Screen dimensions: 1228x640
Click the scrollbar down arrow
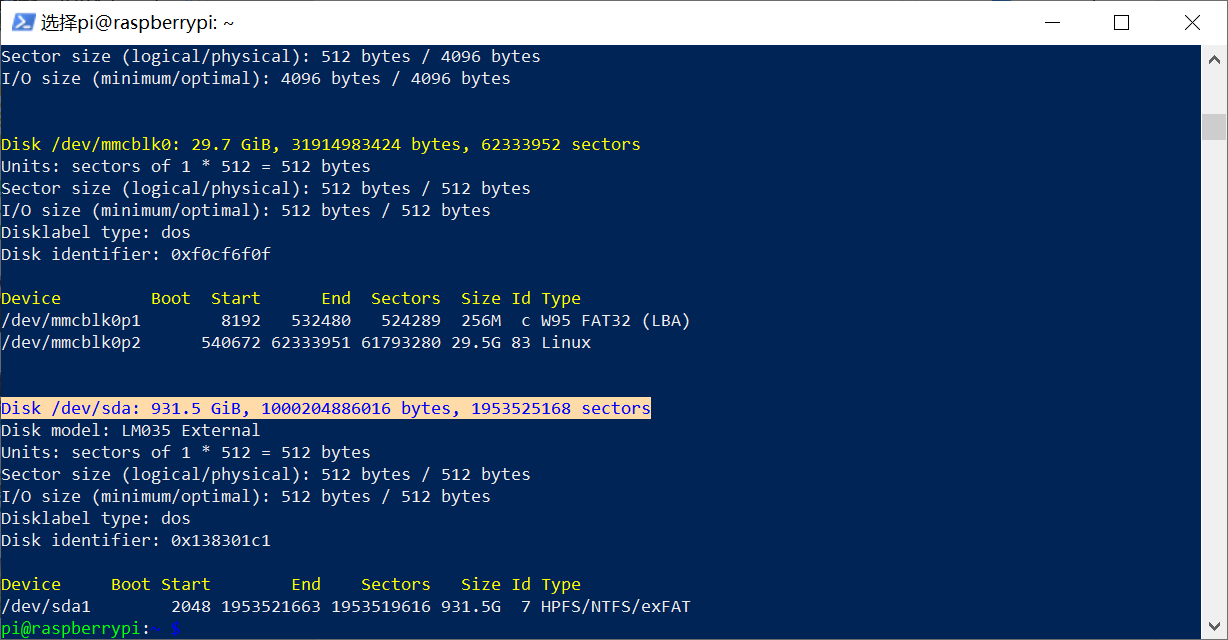pyautogui.click(x=1214, y=629)
